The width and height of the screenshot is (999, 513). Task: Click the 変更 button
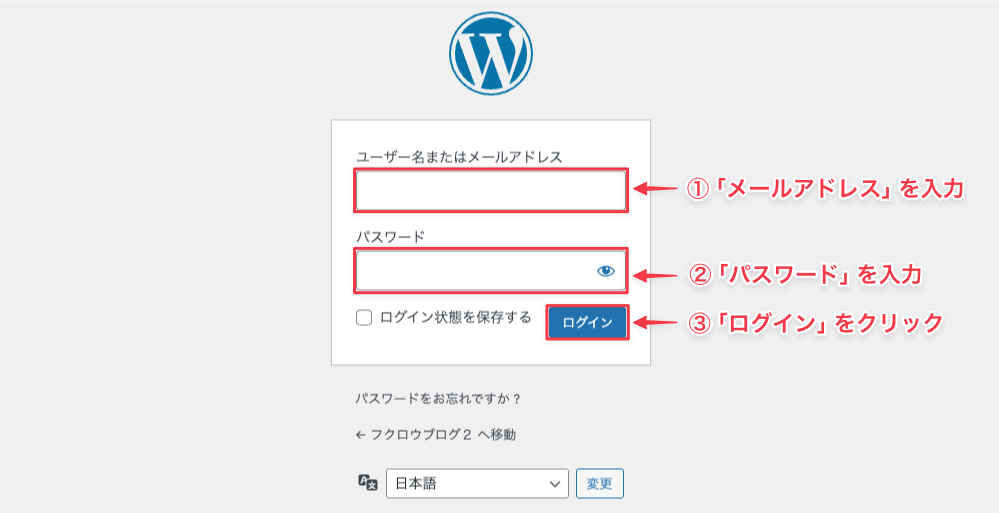[600, 484]
